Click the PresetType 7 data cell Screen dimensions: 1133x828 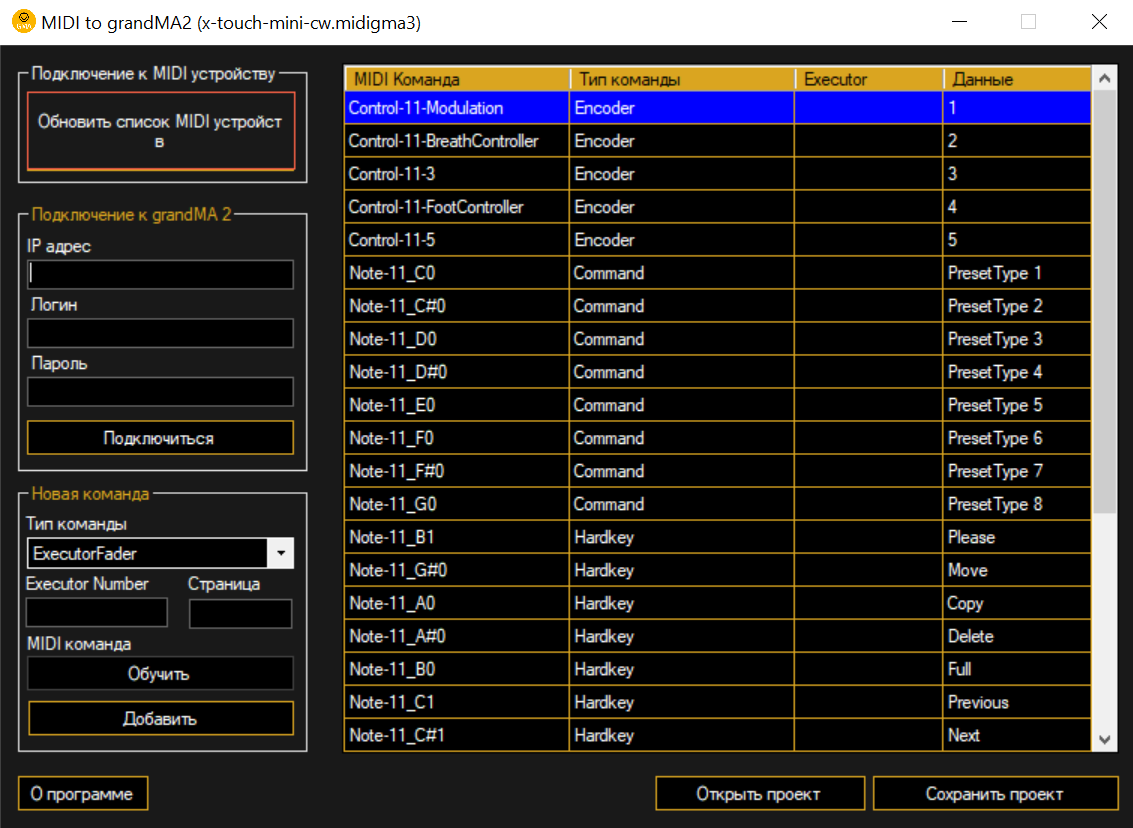click(x=1017, y=471)
